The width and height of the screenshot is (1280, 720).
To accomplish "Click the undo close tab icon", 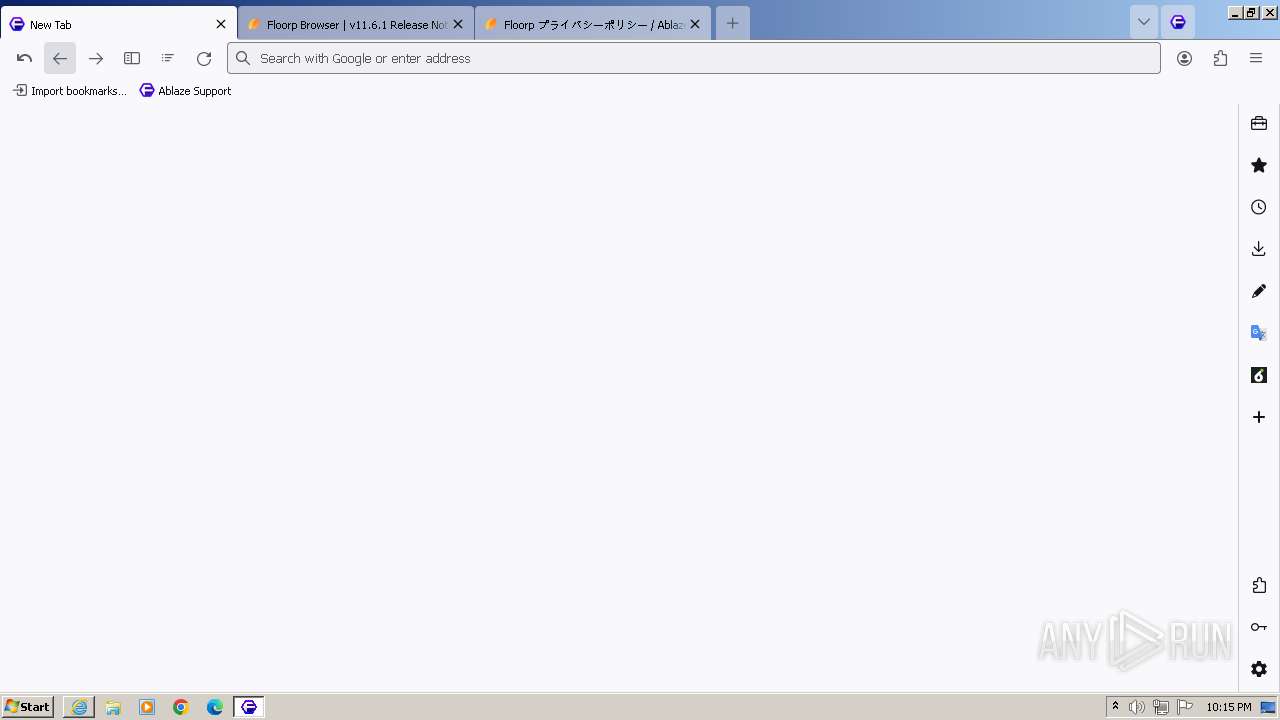I will (25, 58).
